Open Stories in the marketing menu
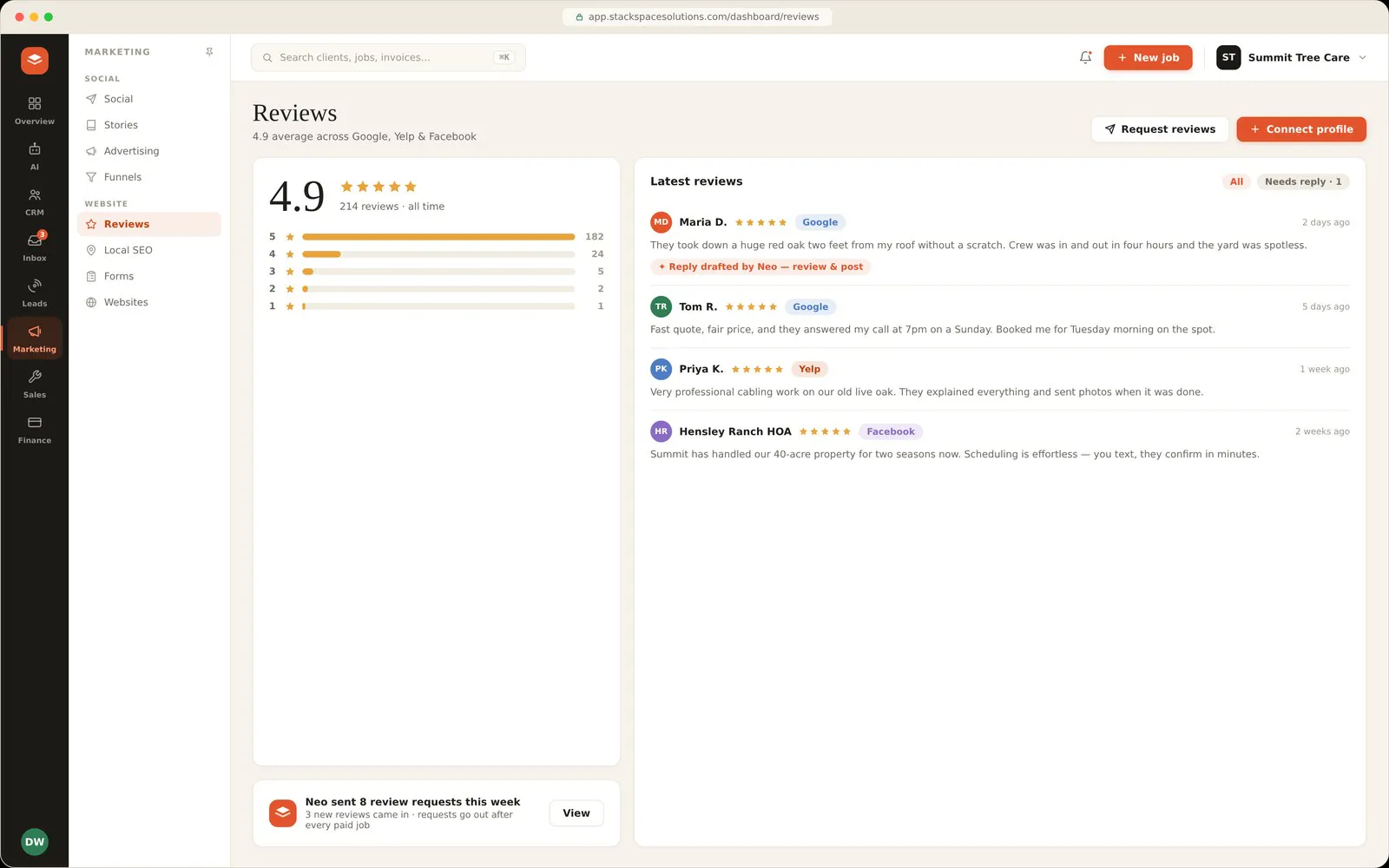 pyautogui.click(x=149, y=125)
